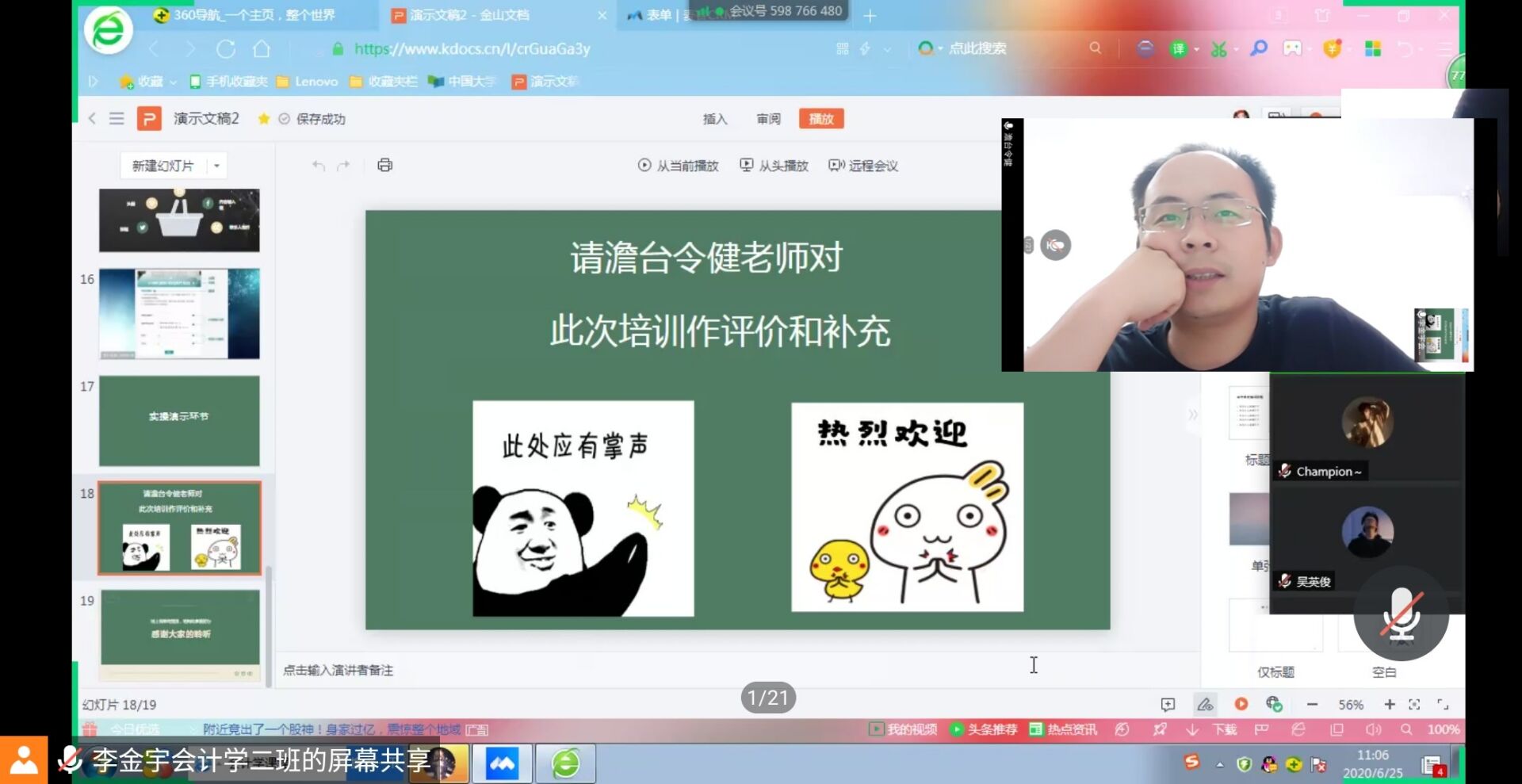Collapse layout panel with double chevron

coord(1192,415)
